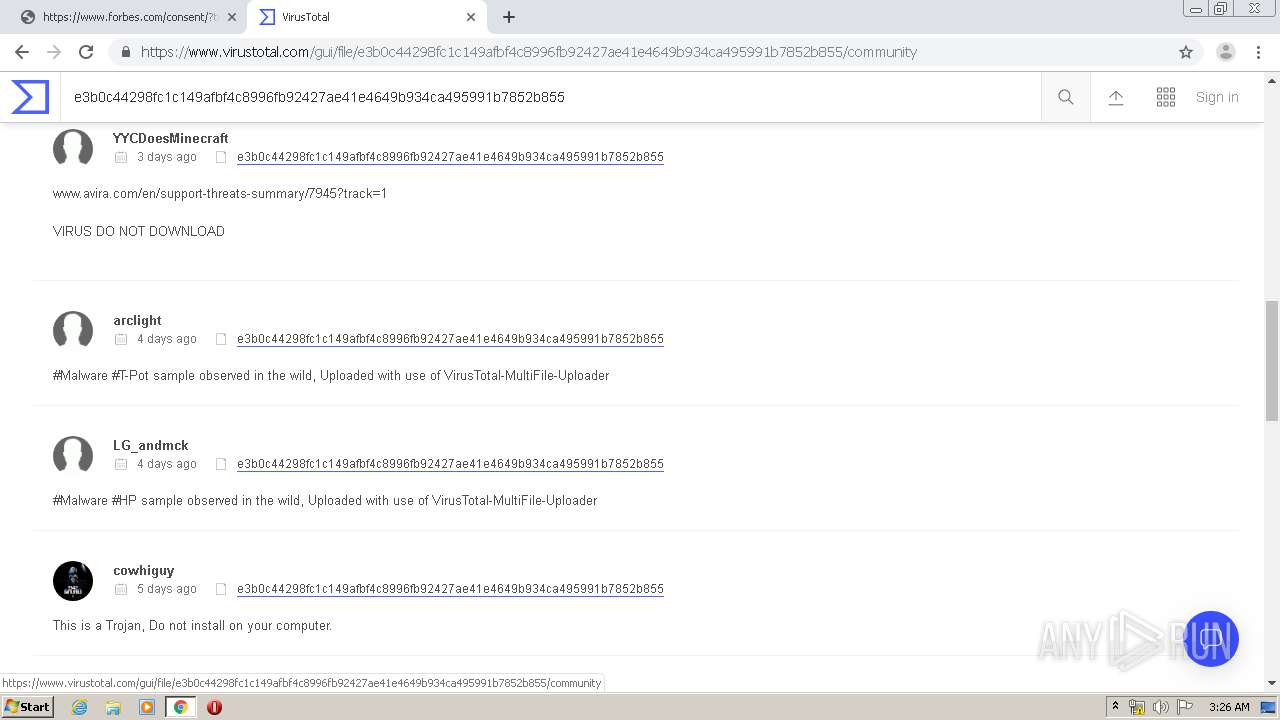Open cowhiguy username

pyautogui.click(x=144, y=570)
